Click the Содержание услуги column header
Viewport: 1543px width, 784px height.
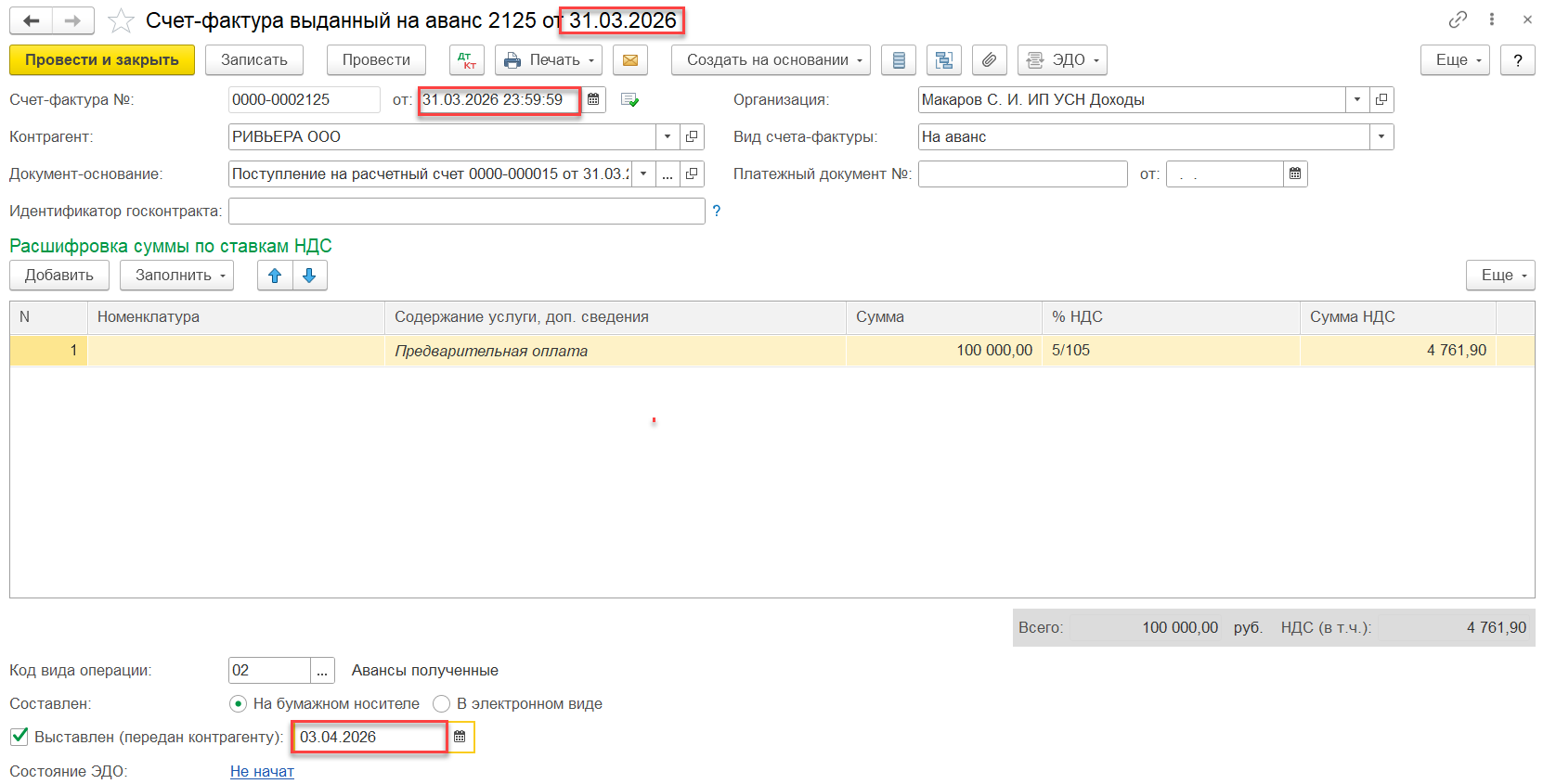(616, 317)
